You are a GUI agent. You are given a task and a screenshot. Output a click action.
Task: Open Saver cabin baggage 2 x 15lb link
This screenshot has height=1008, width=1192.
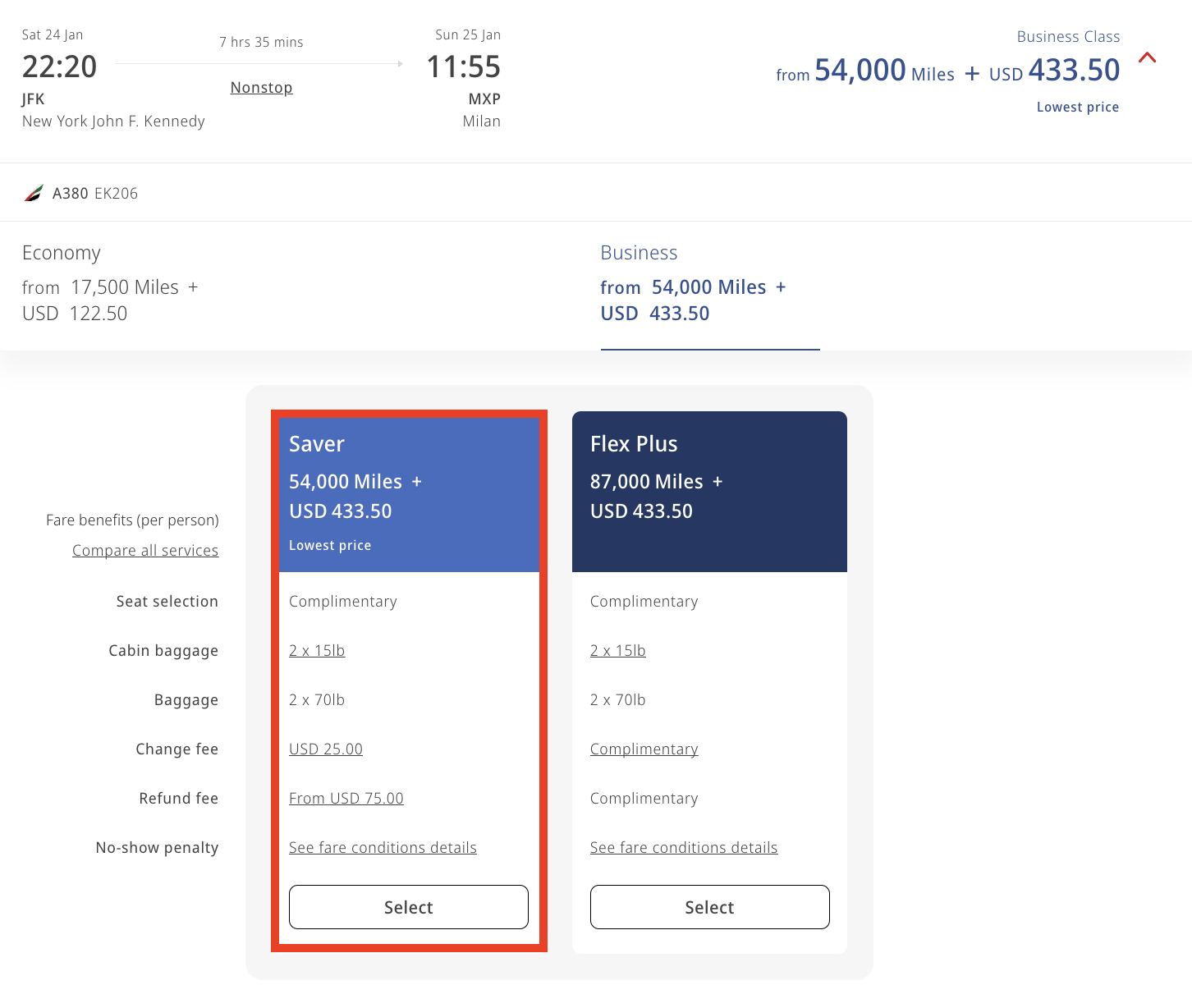coord(317,651)
